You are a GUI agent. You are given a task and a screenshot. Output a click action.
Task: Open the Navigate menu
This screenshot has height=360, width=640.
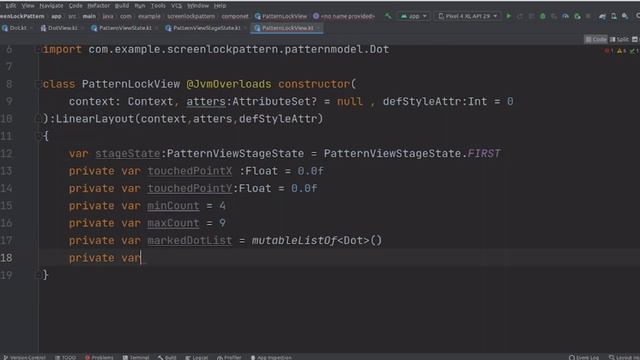pyautogui.click(x=51, y=6)
